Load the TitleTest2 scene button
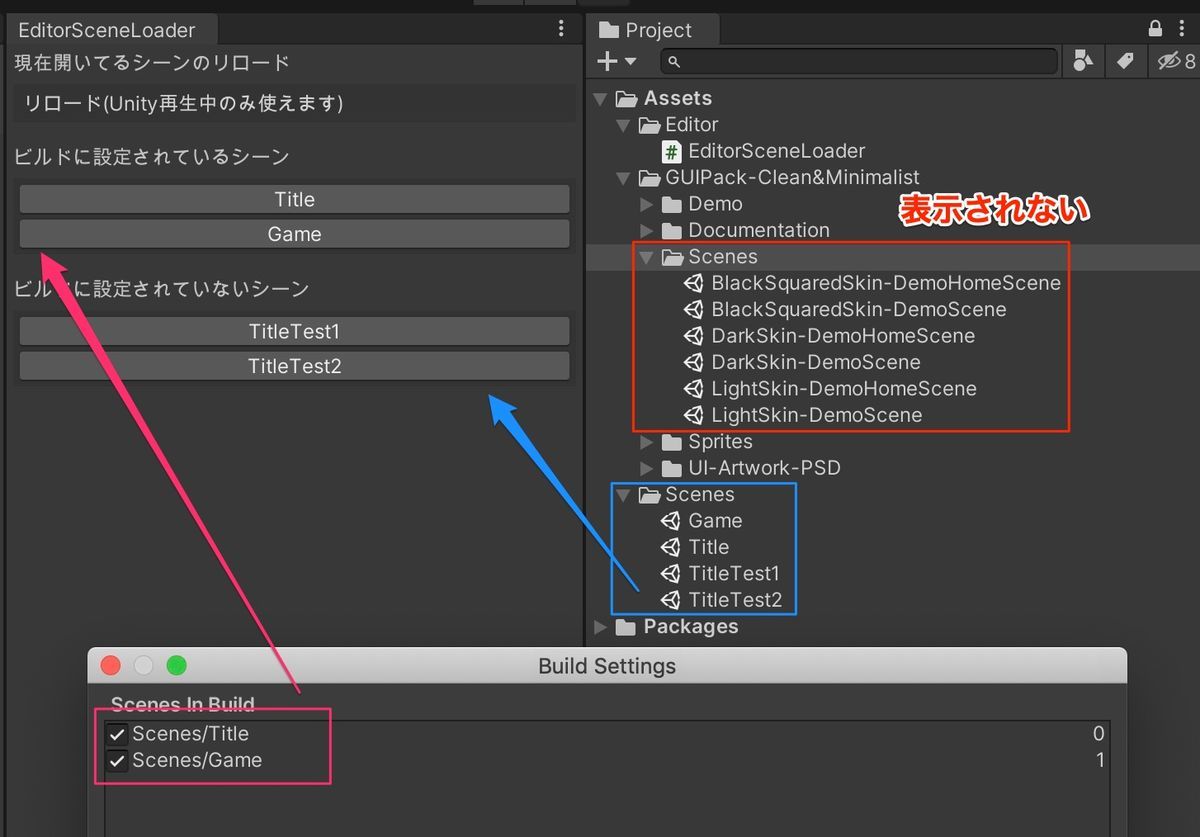Image resolution: width=1200 pixels, height=837 pixels. pyautogui.click(x=294, y=366)
